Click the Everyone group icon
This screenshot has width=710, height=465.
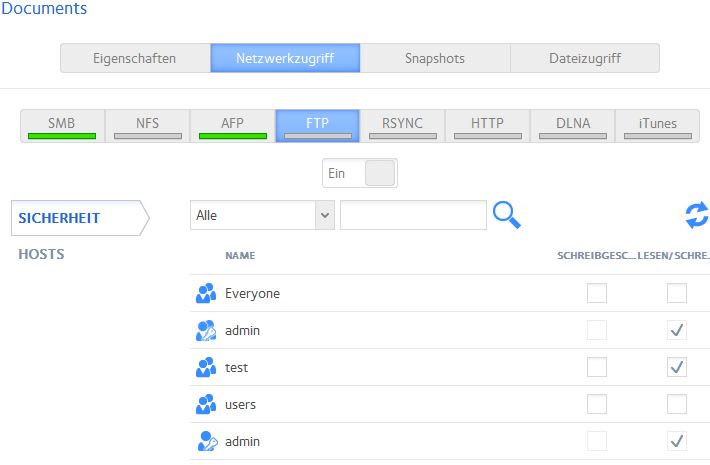(206, 294)
